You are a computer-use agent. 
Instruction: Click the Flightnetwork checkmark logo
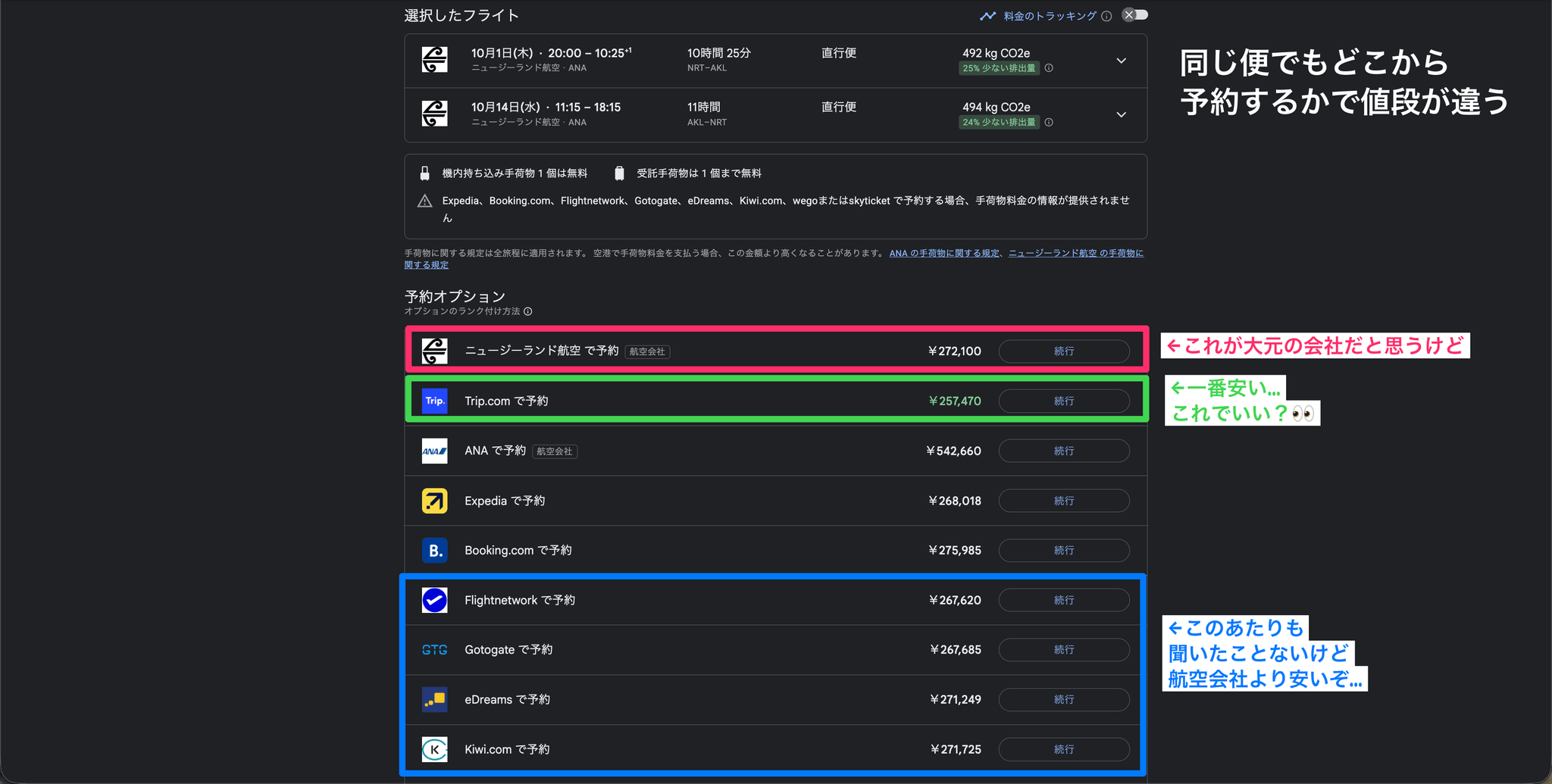[x=434, y=600]
